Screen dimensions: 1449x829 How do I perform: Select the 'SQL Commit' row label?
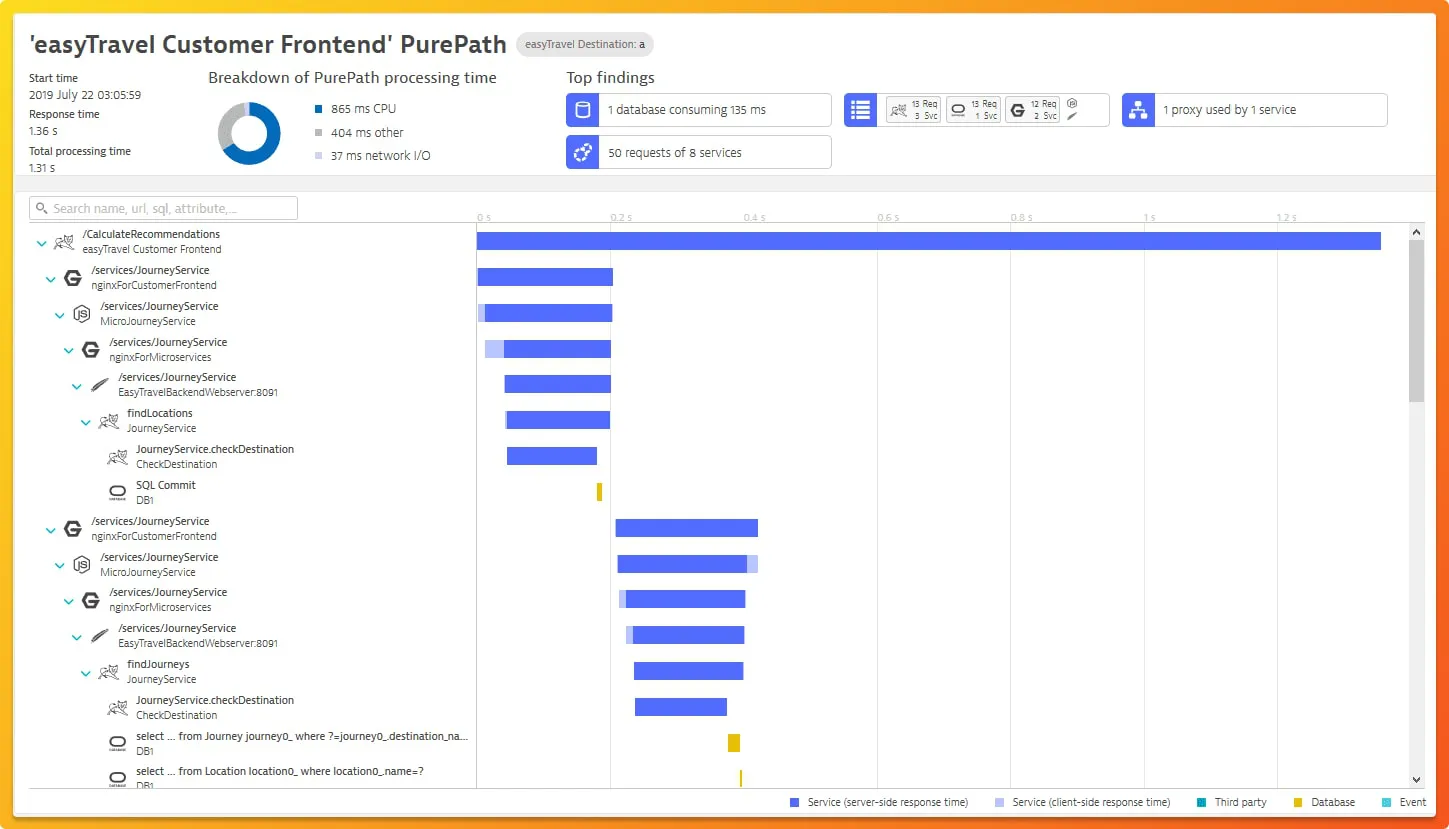tap(166, 485)
